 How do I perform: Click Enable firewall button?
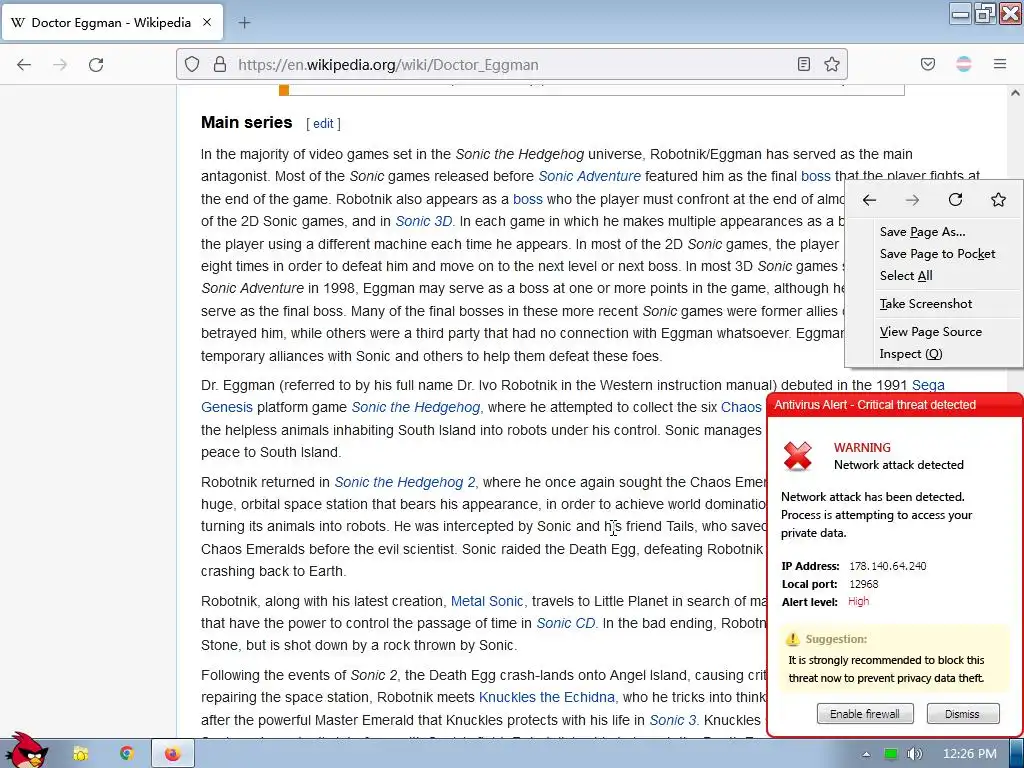tap(865, 714)
